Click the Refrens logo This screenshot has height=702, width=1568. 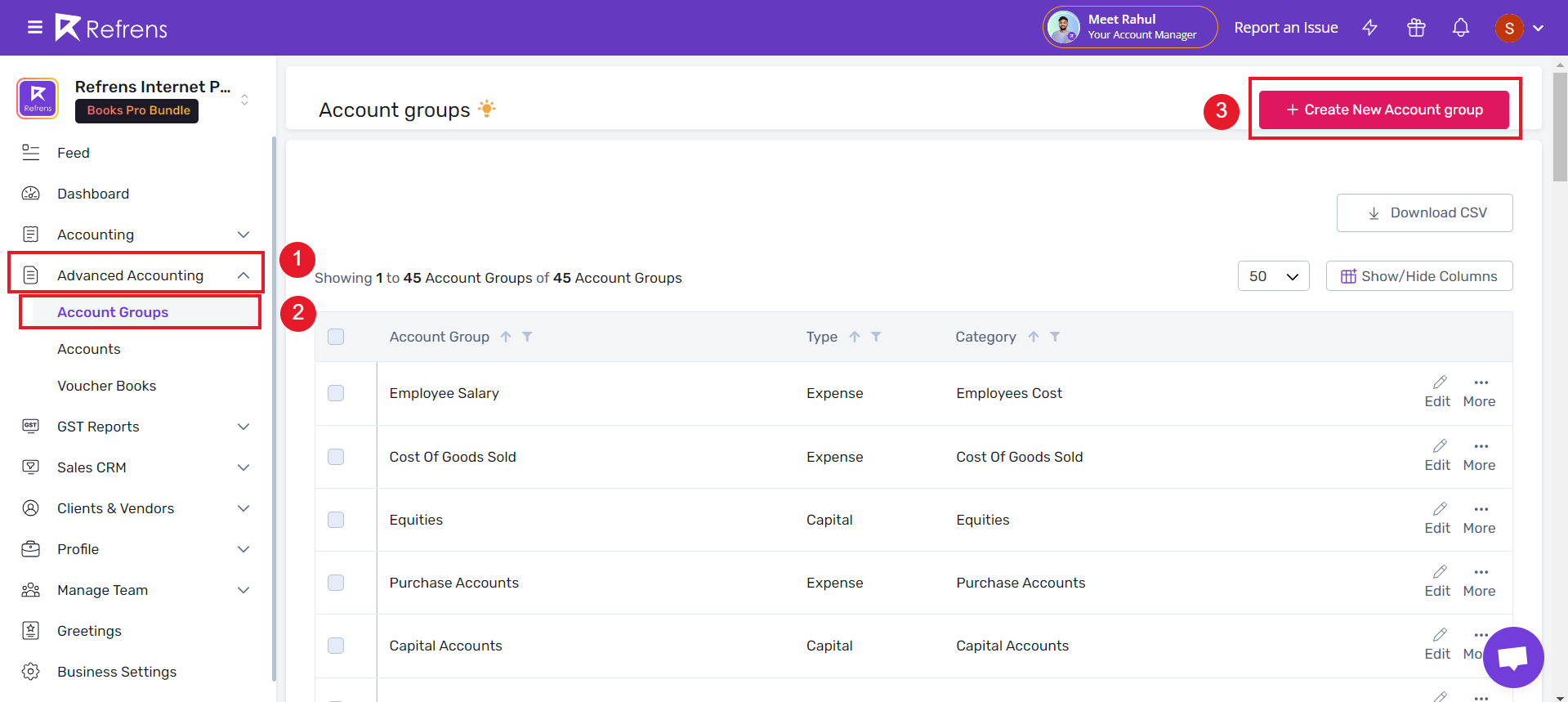tap(111, 28)
